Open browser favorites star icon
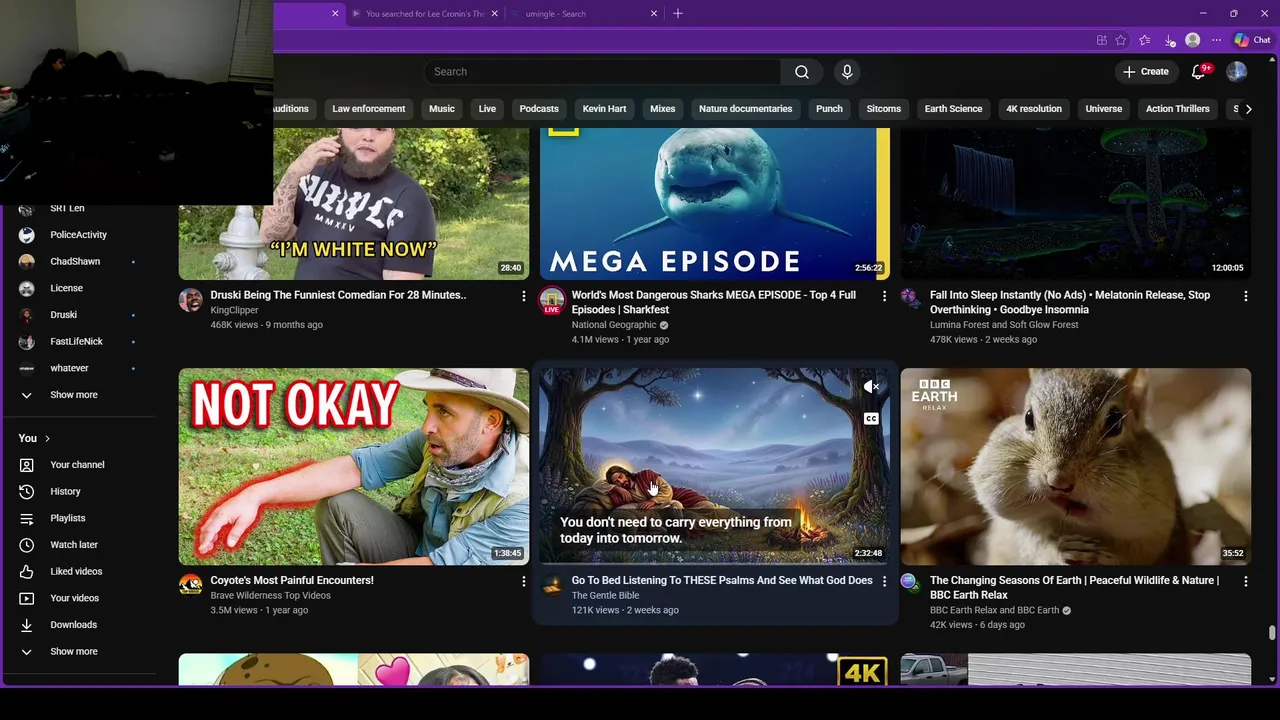The height and width of the screenshot is (720, 1280). [1121, 40]
